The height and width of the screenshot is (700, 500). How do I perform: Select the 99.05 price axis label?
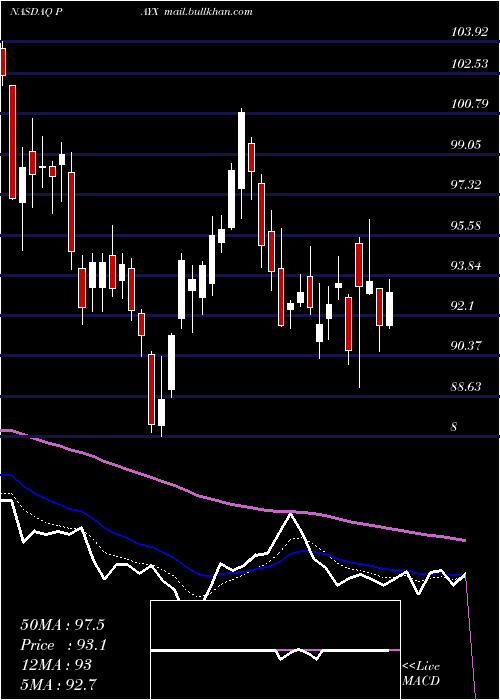coord(466,145)
